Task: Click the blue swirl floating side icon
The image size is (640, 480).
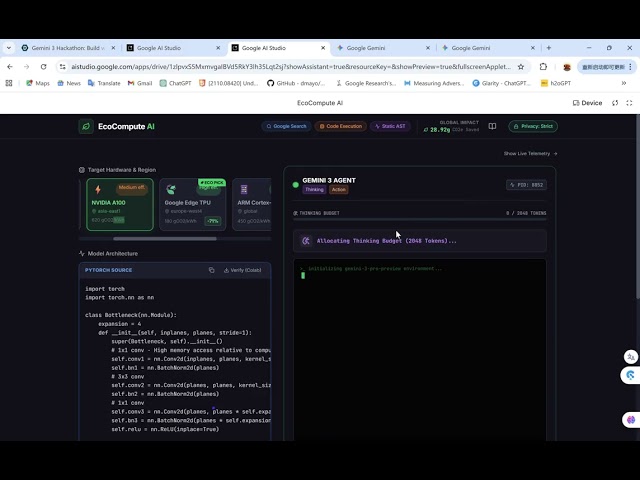Action: [x=630, y=375]
